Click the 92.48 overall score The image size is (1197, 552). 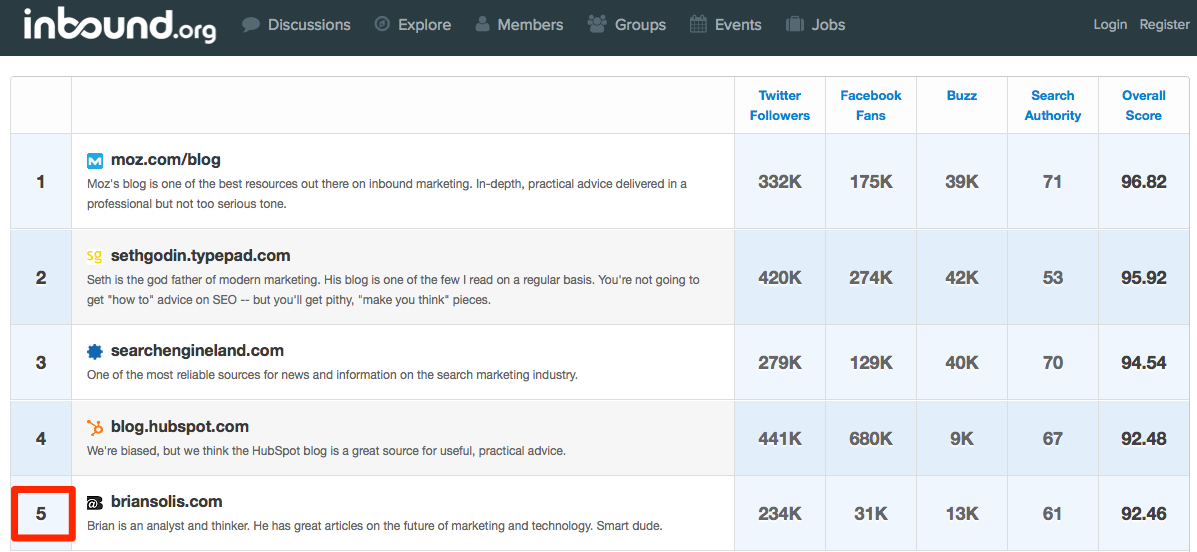(1144, 438)
